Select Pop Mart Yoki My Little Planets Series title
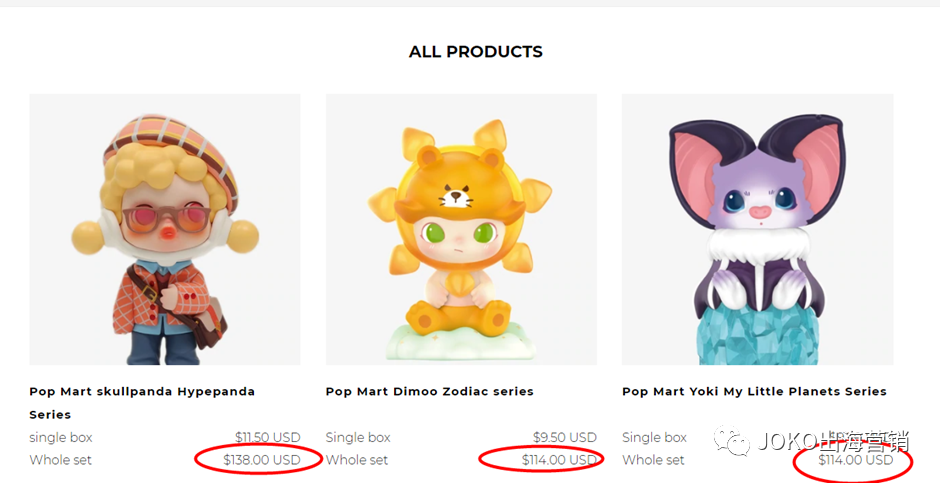Screen dimensions: 940x483 coord(754,391)
